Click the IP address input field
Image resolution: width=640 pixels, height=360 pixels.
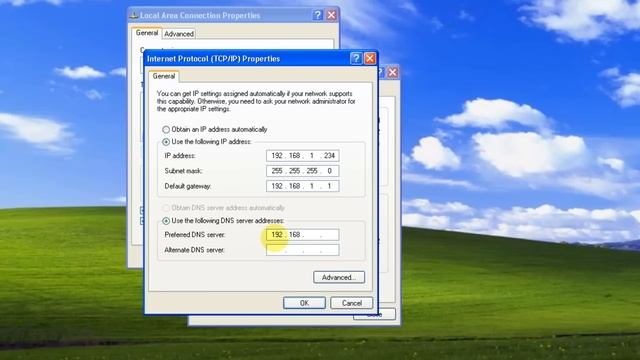click(302, 156)
